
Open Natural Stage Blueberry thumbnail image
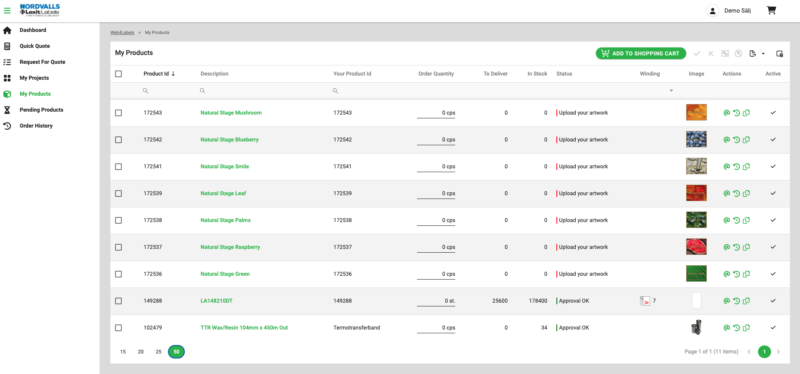coord(696,139)
